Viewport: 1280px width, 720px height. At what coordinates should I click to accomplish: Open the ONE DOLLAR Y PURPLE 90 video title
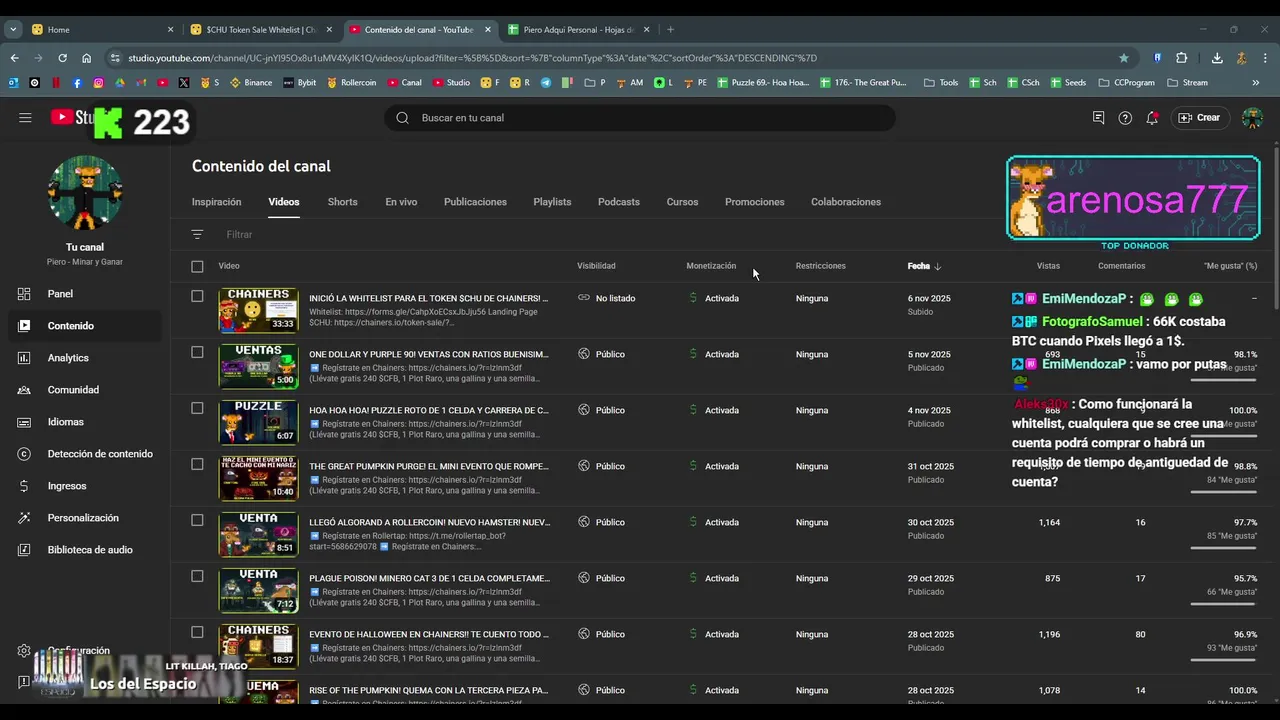[x=428, y=354]
